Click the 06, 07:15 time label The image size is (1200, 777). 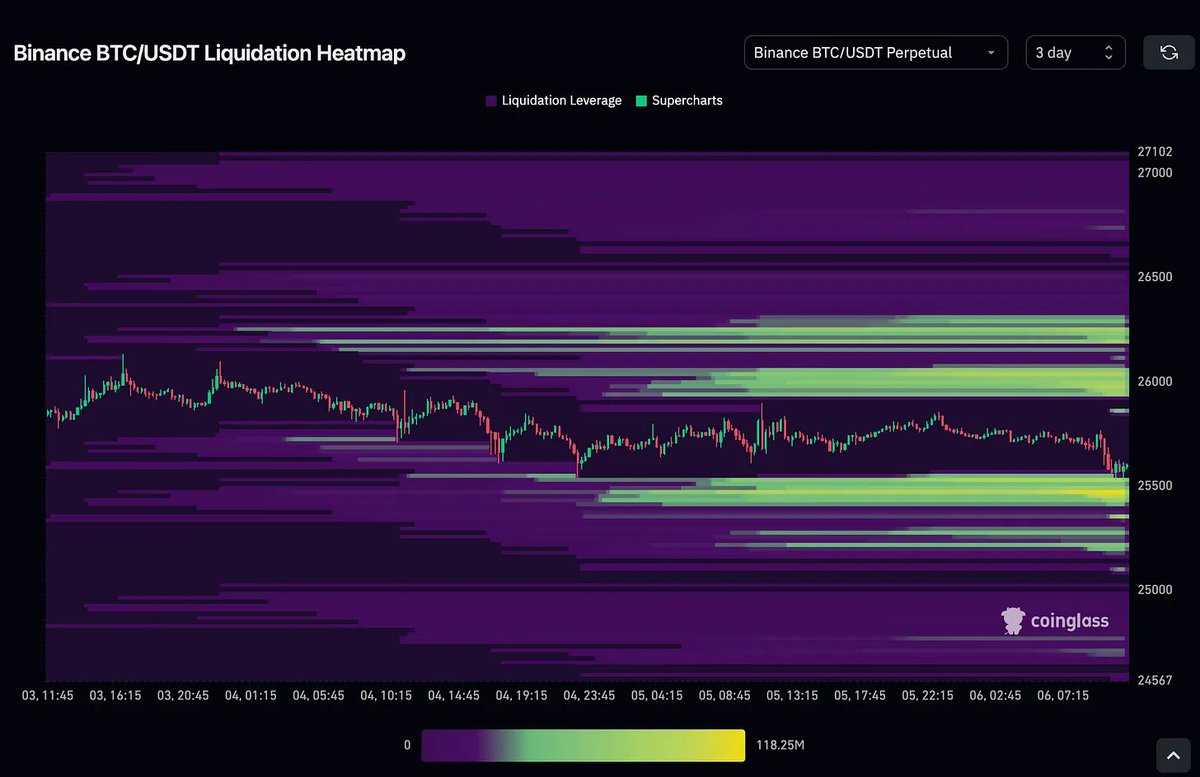click(1064, 695)
